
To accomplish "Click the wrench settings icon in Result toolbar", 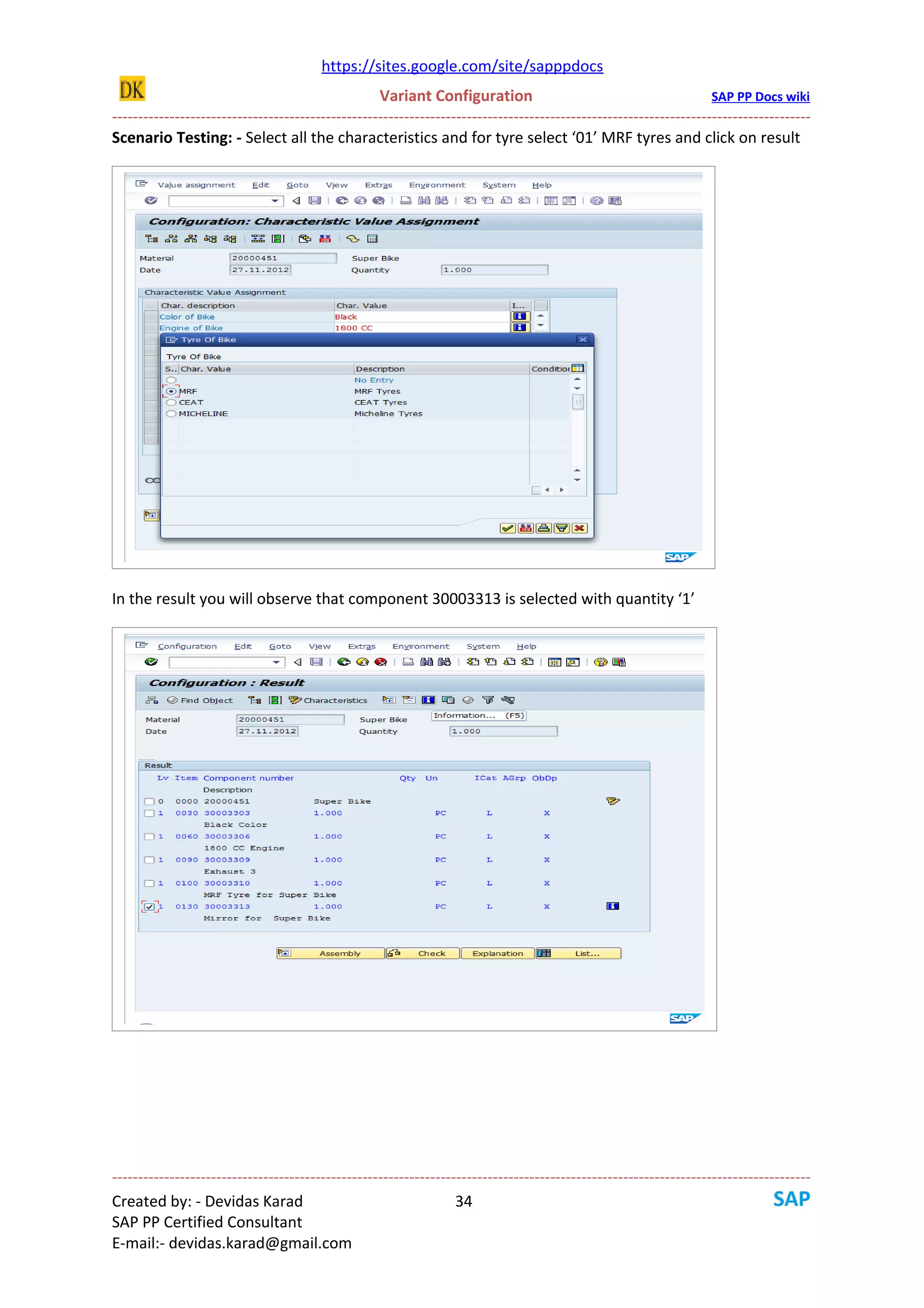I will pos(508,700).
